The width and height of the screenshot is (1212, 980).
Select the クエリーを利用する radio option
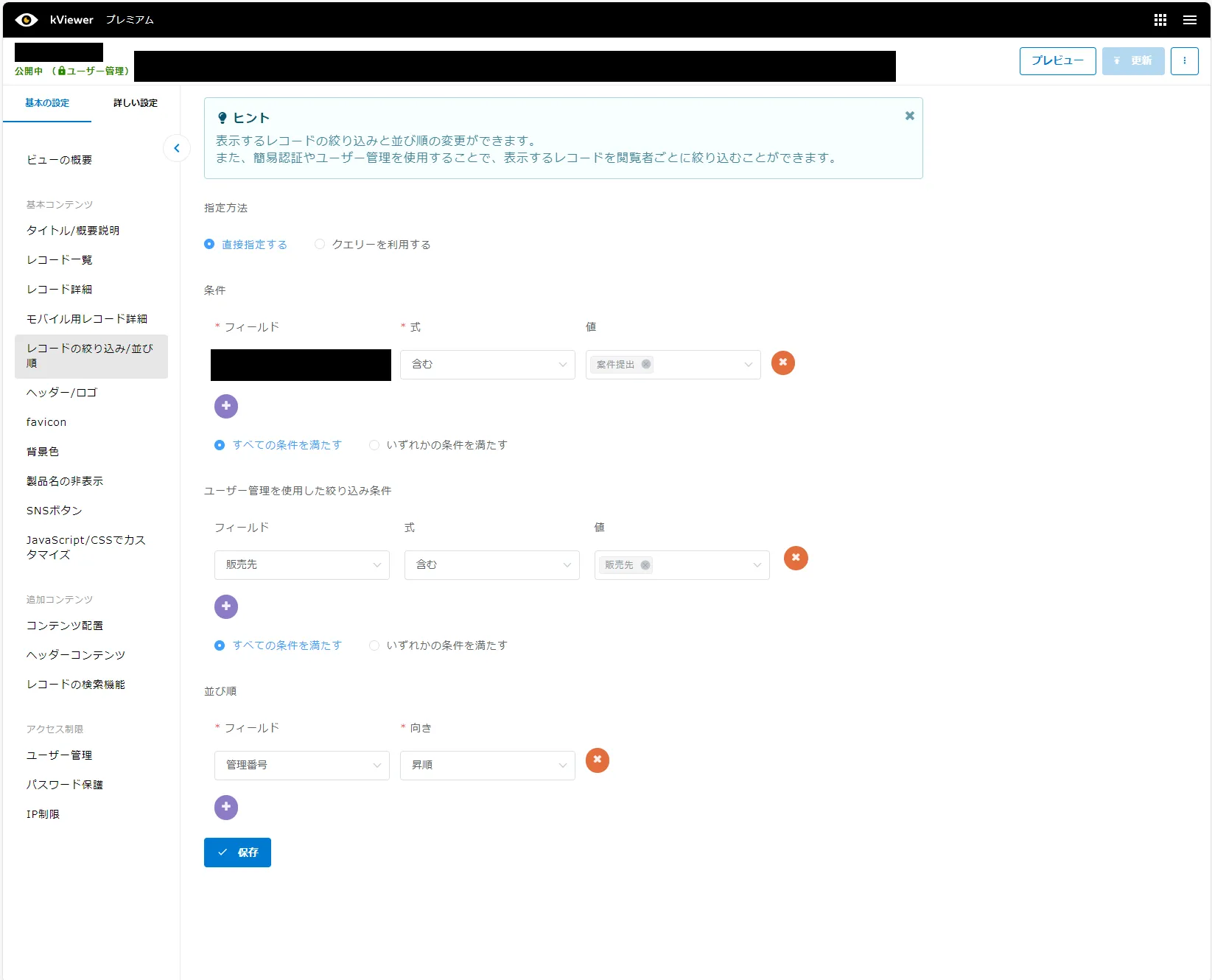(x=320, y=244)
